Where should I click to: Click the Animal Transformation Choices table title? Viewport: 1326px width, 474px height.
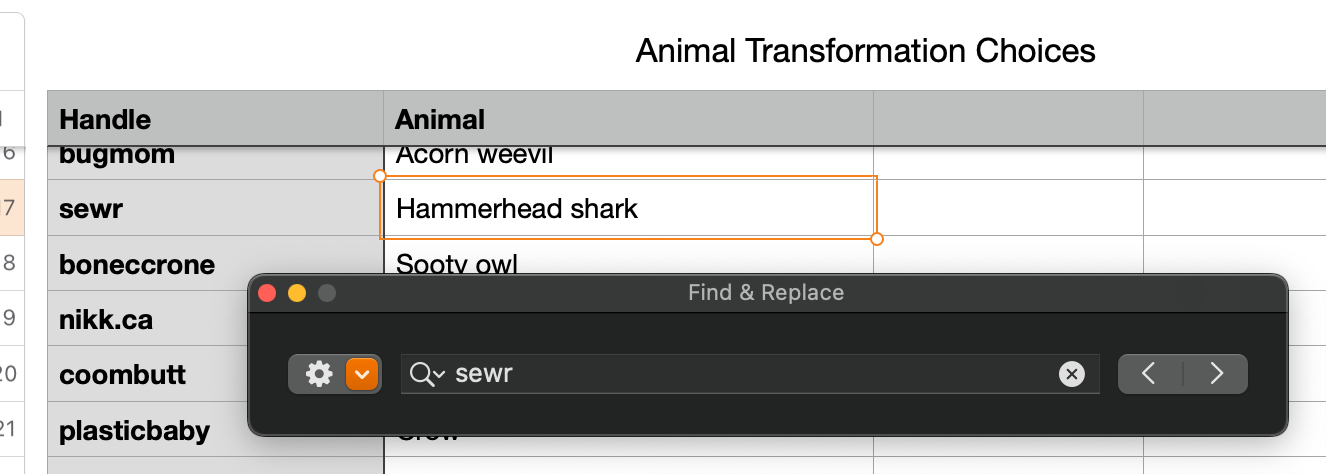(865, 50)
